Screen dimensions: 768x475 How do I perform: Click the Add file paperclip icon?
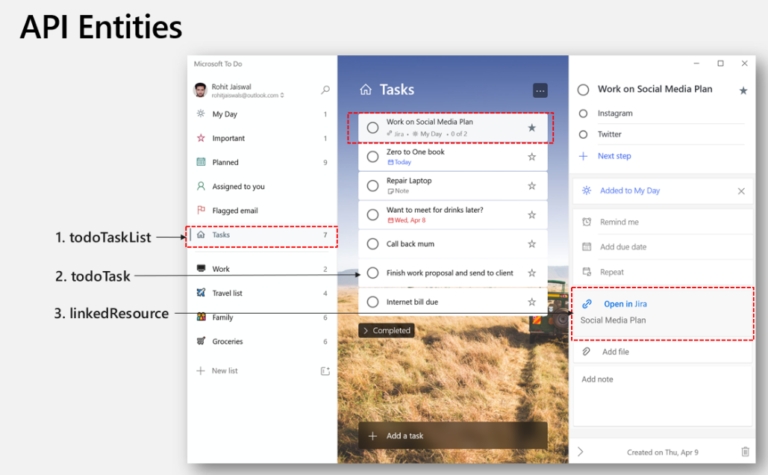pyautogui.click(x=586, y=352)
